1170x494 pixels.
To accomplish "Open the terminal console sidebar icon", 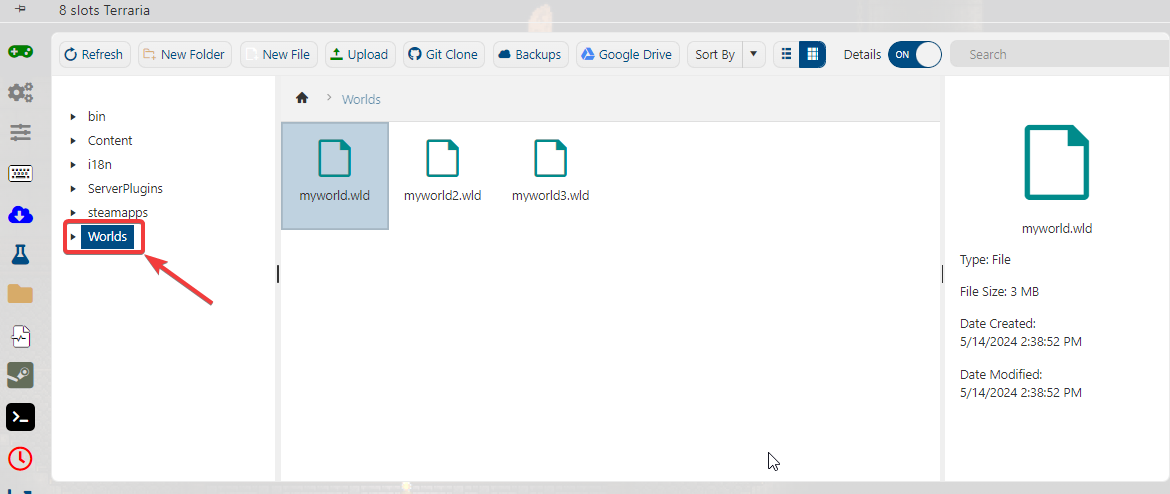I will (x=20, y=417).
